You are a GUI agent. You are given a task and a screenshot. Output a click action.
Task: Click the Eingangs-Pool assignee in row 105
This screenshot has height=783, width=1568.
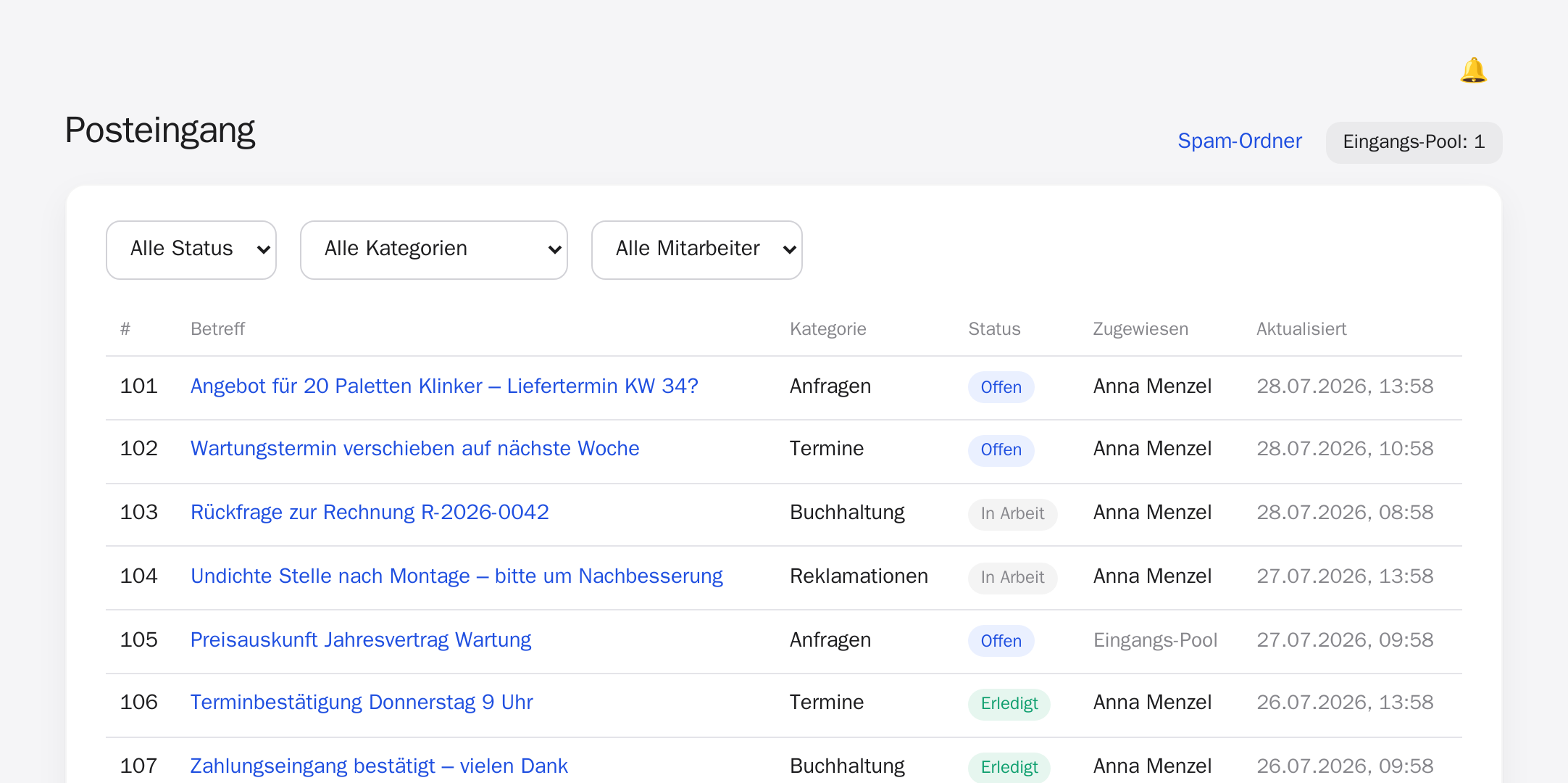click(x=1155, y=640)
